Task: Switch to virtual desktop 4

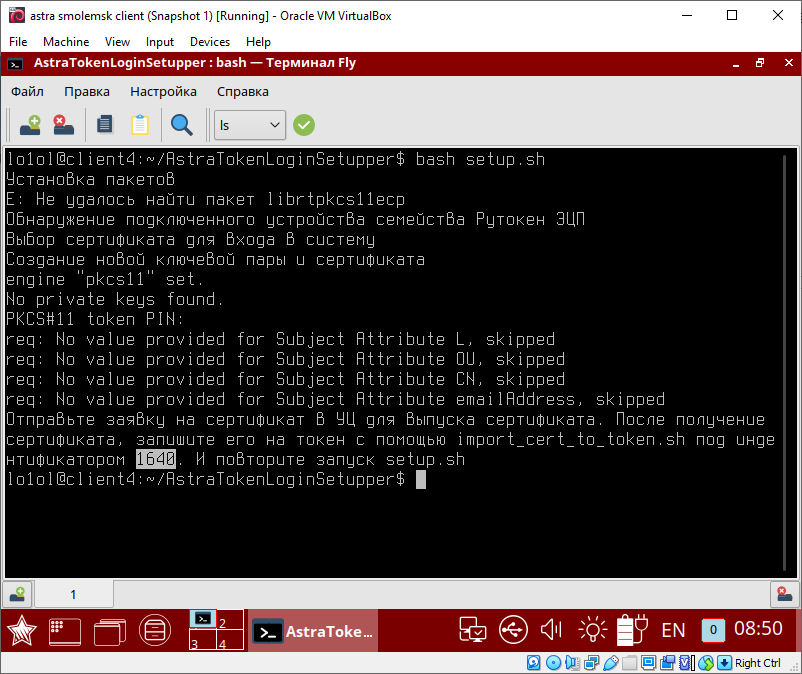Action: tap(230, 640)
